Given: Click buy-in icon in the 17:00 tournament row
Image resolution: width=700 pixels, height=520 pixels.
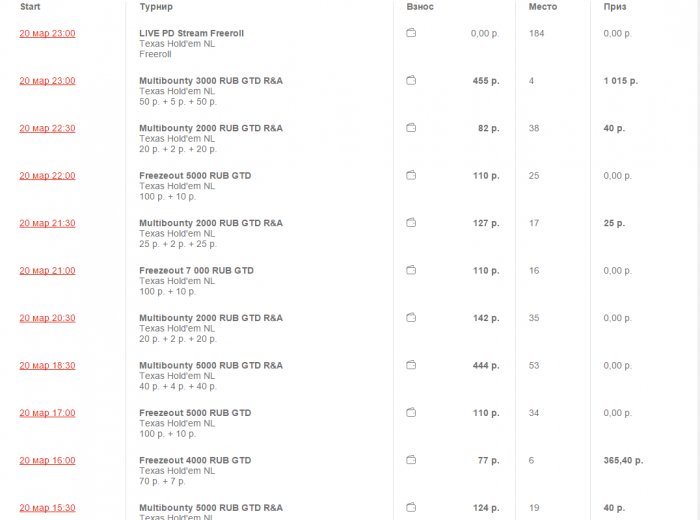Looking at the screenshot, I should tap(411, 413).
